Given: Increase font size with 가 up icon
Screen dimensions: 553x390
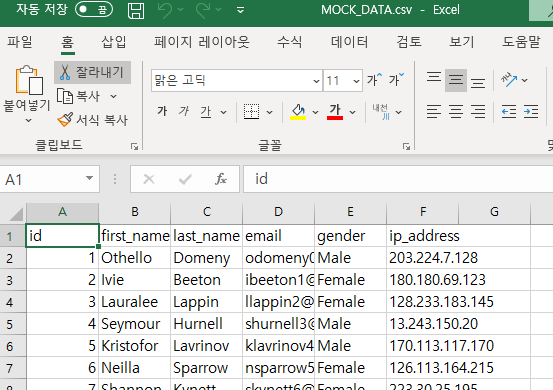Looking at the screenshot, I should point(375,80).
